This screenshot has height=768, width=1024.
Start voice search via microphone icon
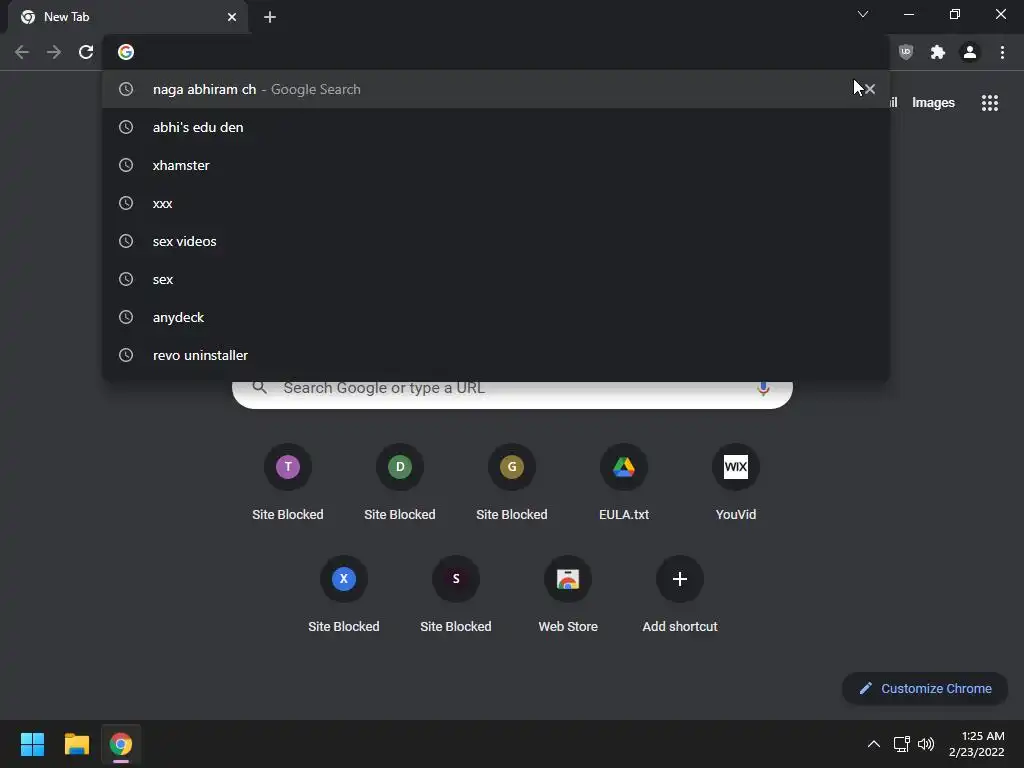click(763, 388)
